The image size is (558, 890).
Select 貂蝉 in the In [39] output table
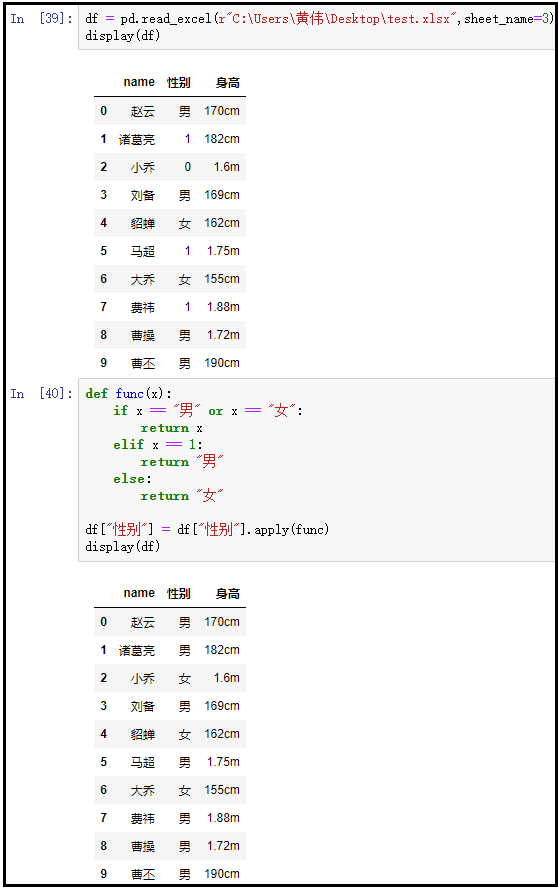(142, 223)
